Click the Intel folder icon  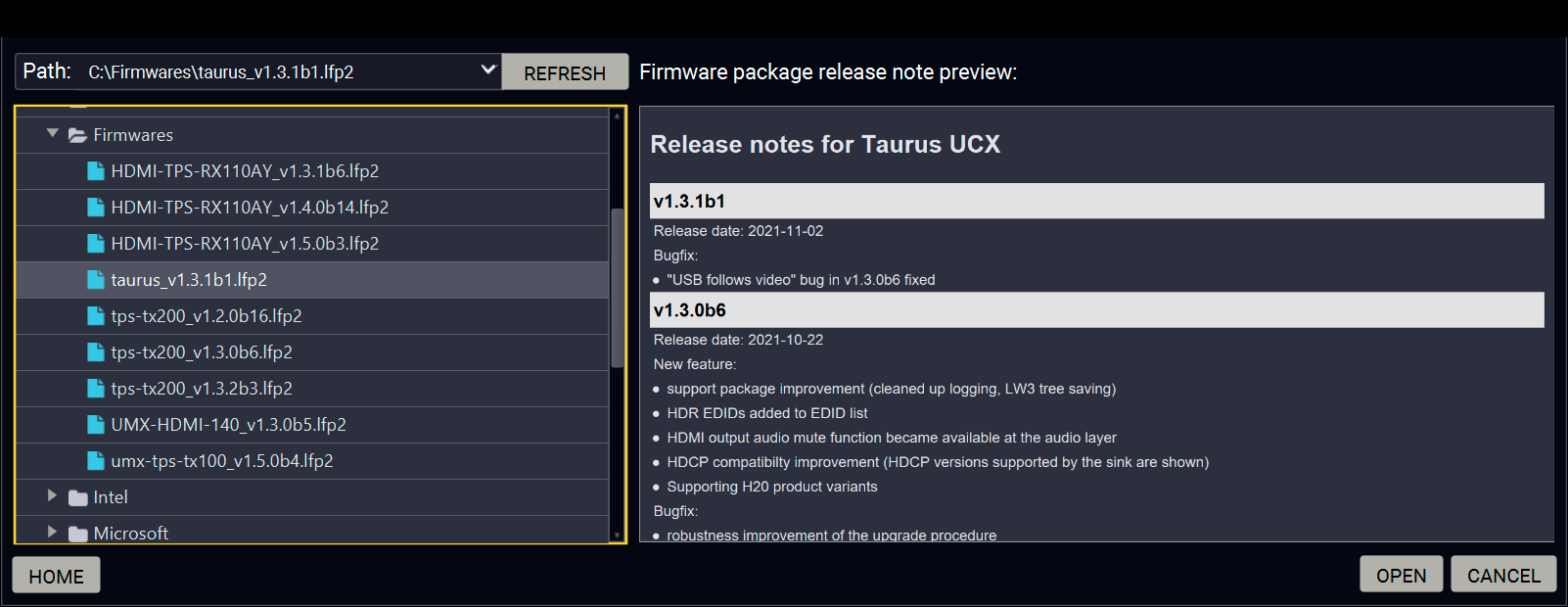pyautogui.click(x=77, y=498)
